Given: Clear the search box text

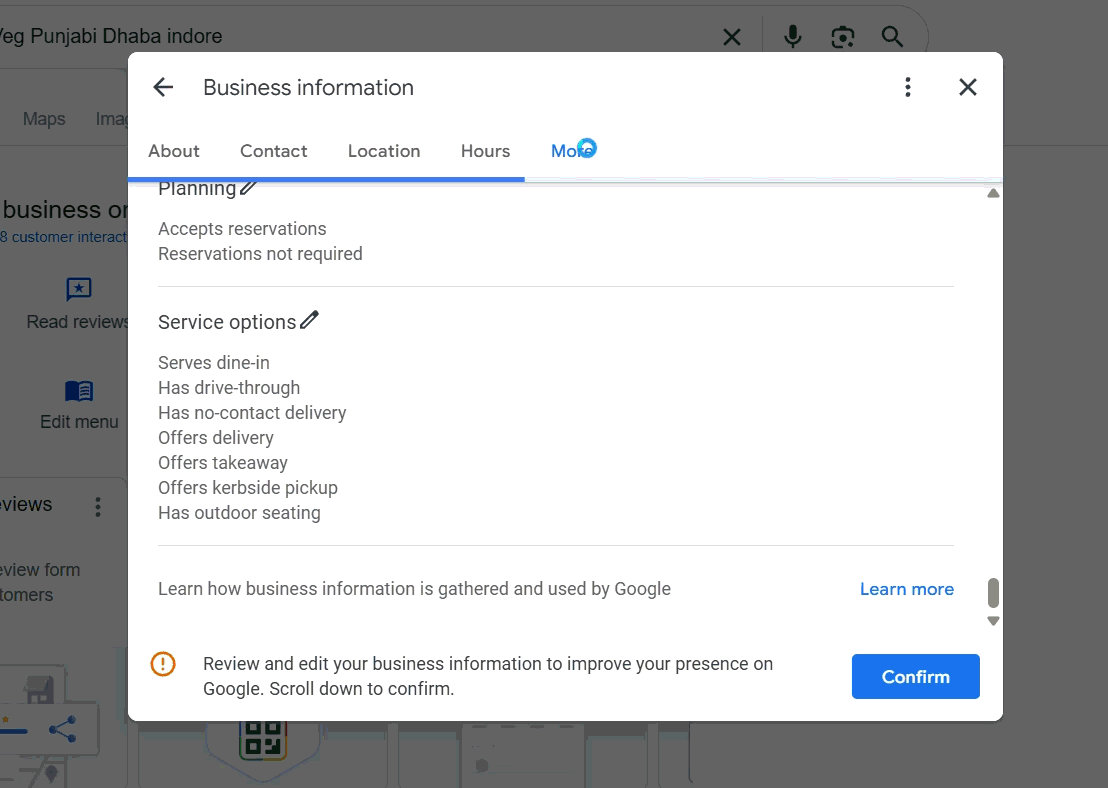Looking at the screenshot, I should point(732,37).
